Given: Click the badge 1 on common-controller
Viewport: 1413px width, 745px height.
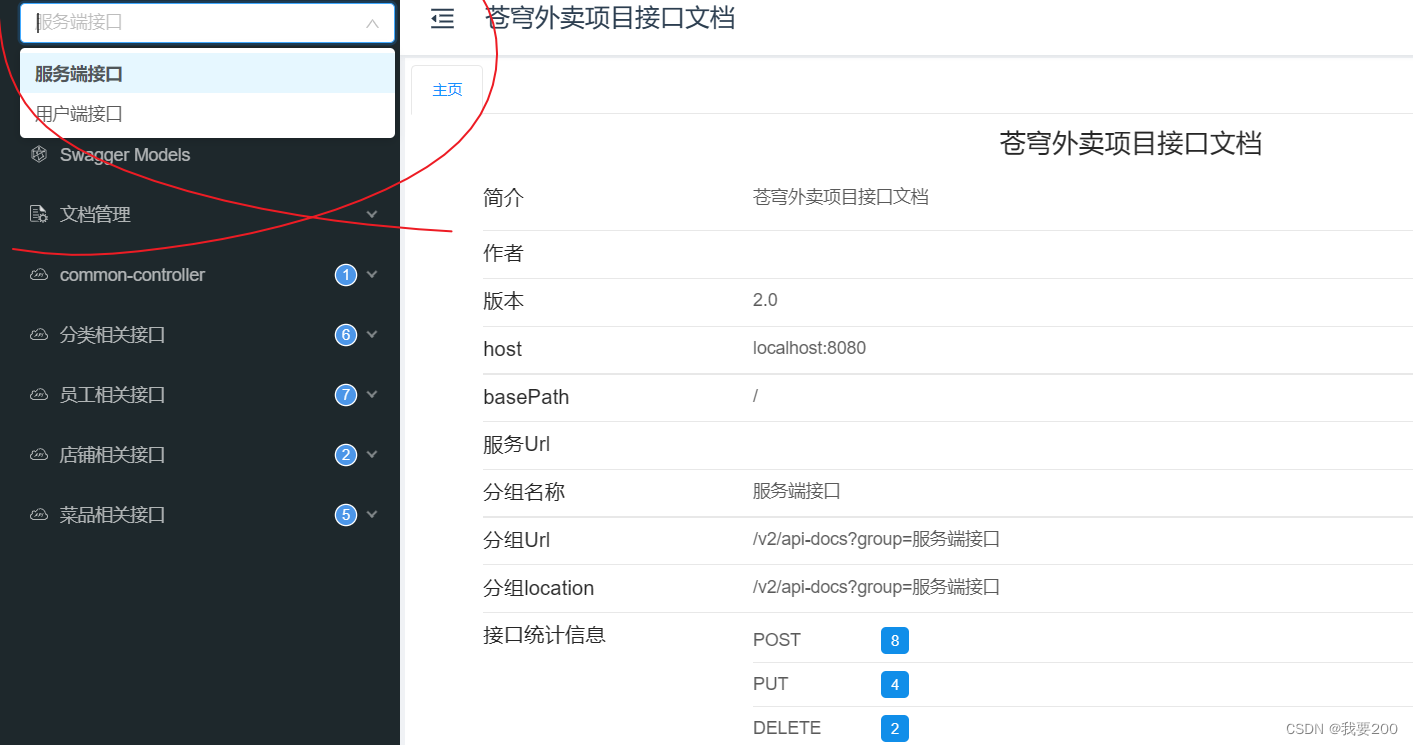Looking at the screenshot, I should coord(346,275).
